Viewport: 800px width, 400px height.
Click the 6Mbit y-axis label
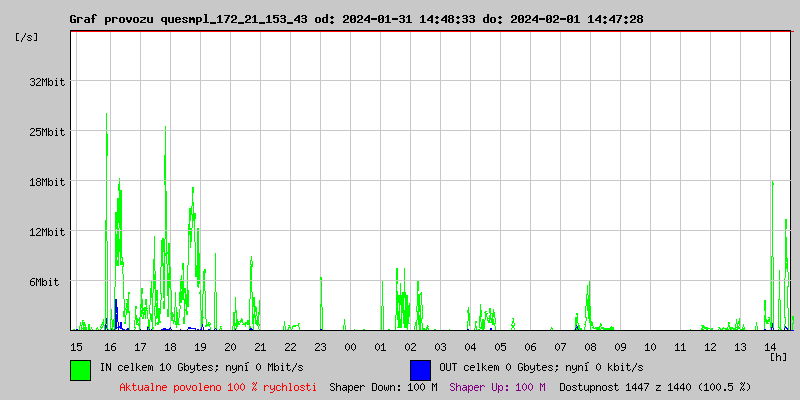(44, 282)
